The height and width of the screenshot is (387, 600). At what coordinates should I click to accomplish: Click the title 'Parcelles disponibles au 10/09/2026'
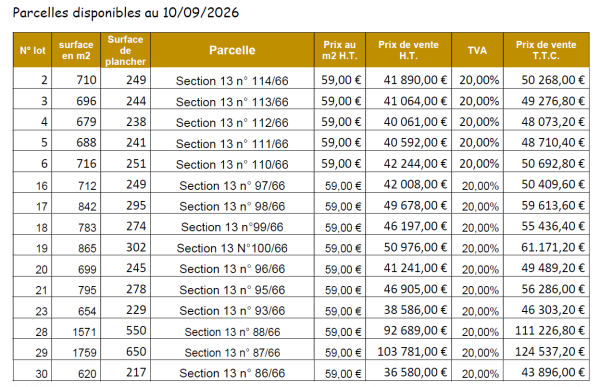[x=126, y=13]
